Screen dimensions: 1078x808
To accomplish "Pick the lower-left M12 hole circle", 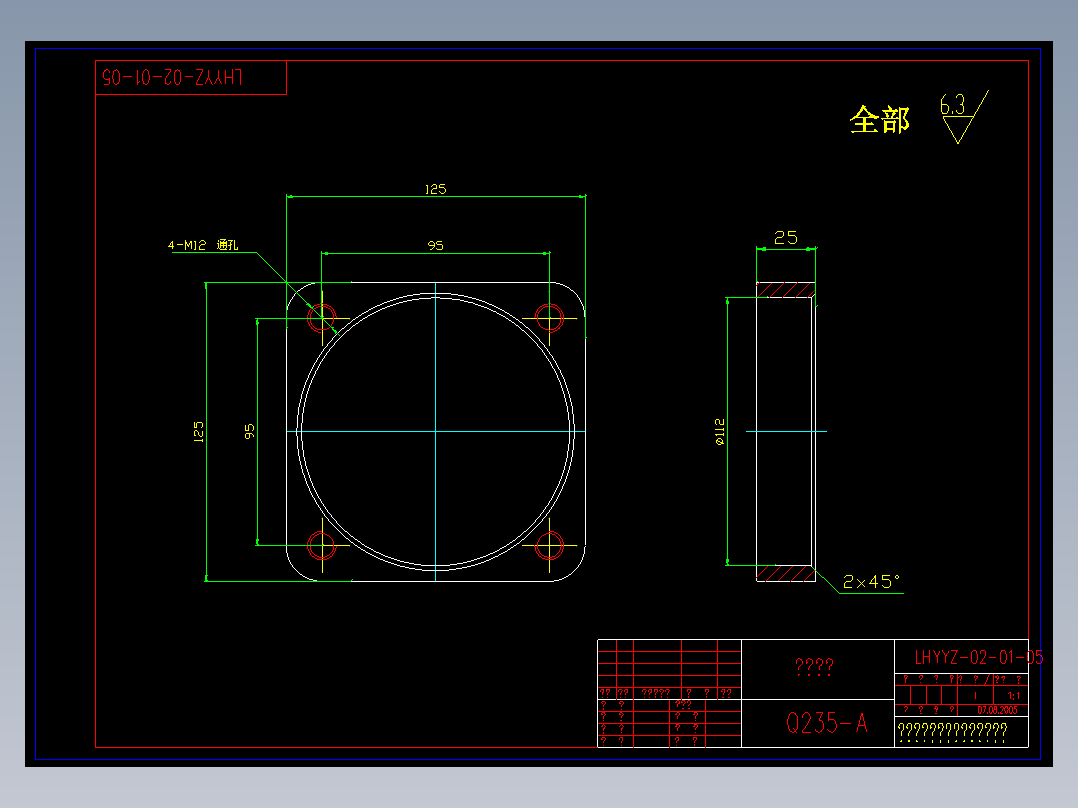I will point(321,545).
